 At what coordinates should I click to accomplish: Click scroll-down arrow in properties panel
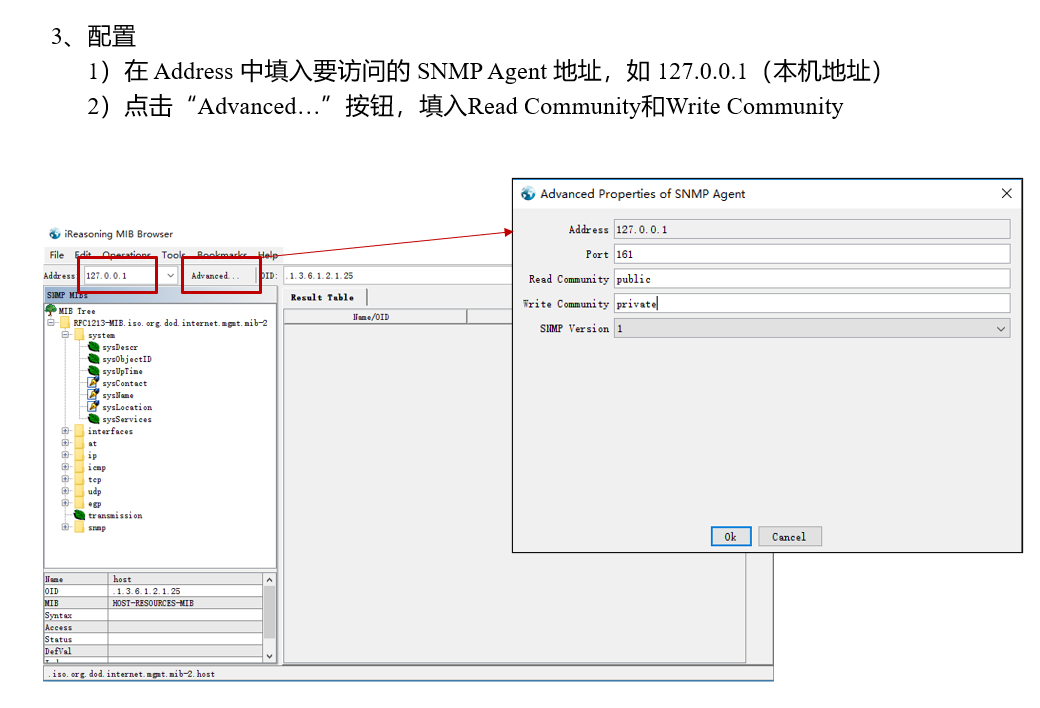269,656
